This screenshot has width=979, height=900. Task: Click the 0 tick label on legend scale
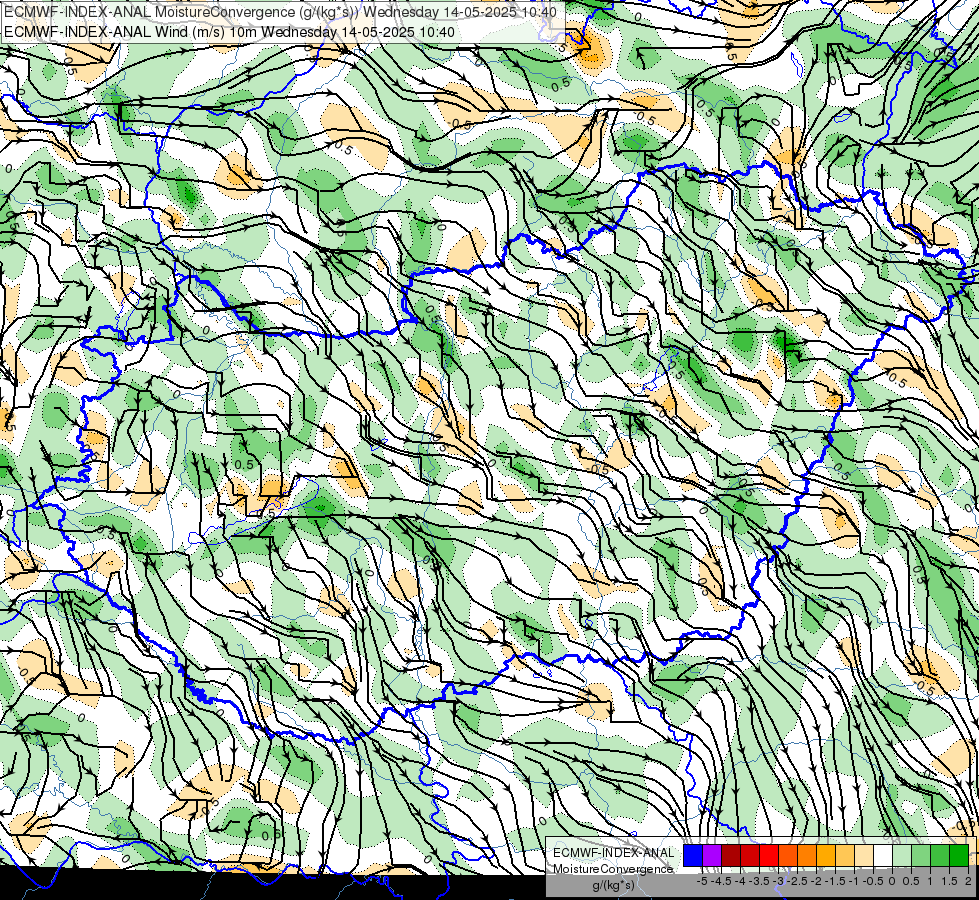[x=892, y=881]
